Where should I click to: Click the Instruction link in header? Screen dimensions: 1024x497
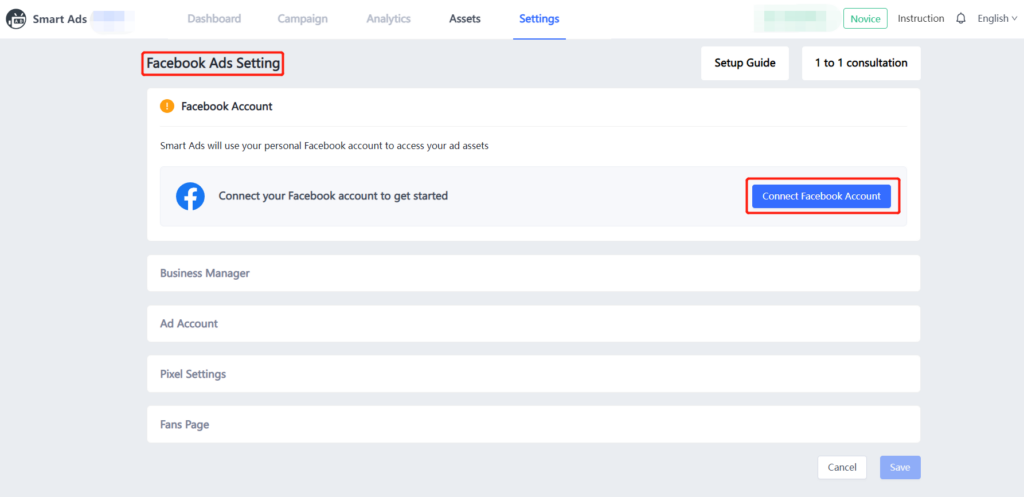920,19
